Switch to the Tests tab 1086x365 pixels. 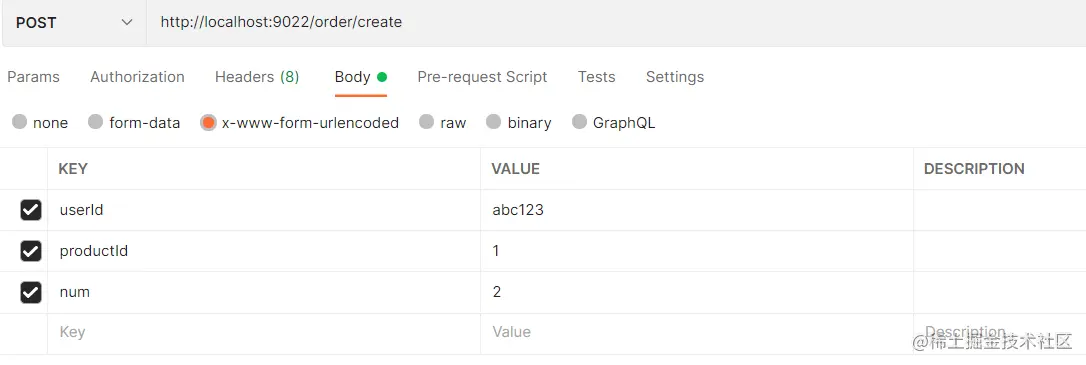point(596,77)
